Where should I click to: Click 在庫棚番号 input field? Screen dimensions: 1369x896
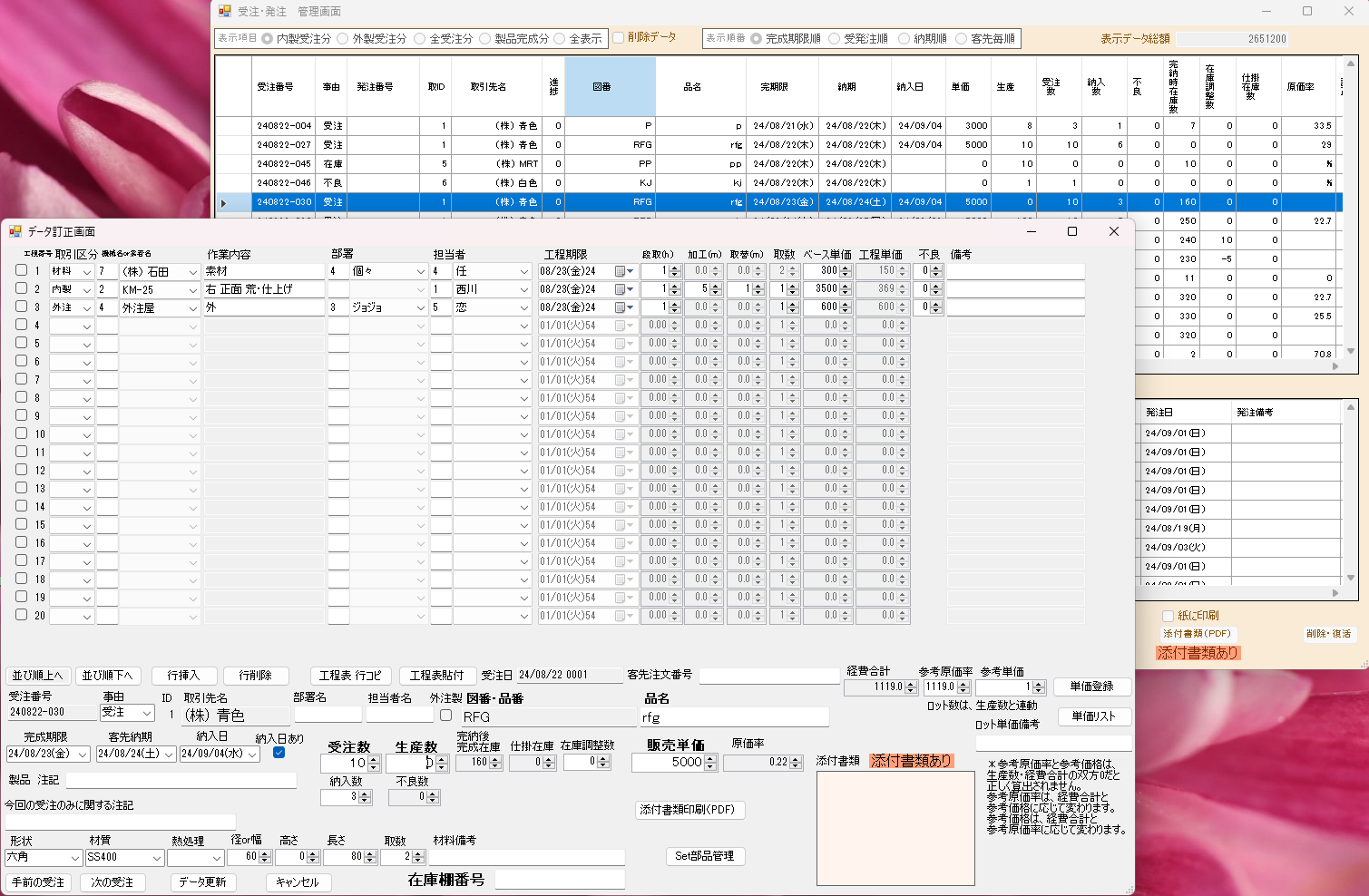560,880
